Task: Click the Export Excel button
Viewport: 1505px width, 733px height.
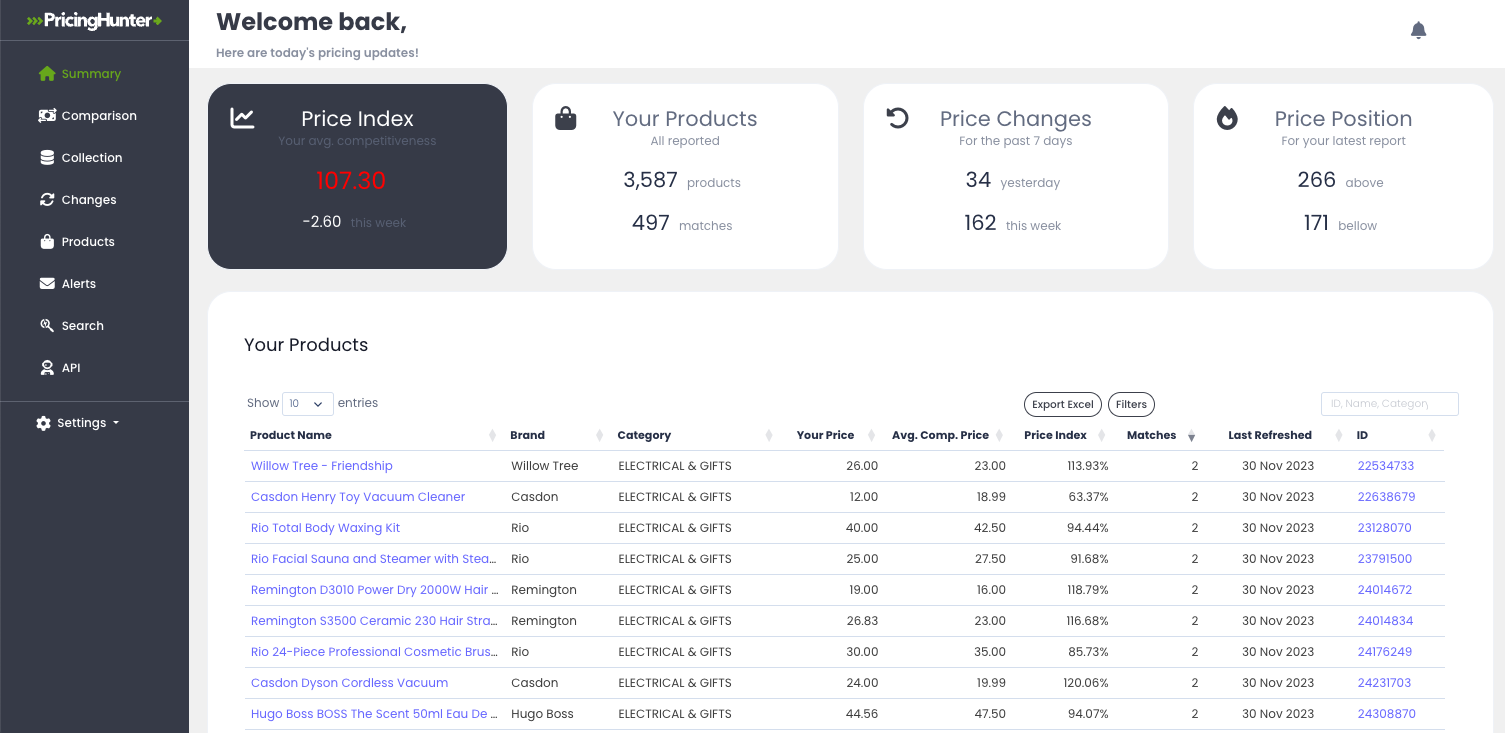Action: click(x=1062, y=404)
